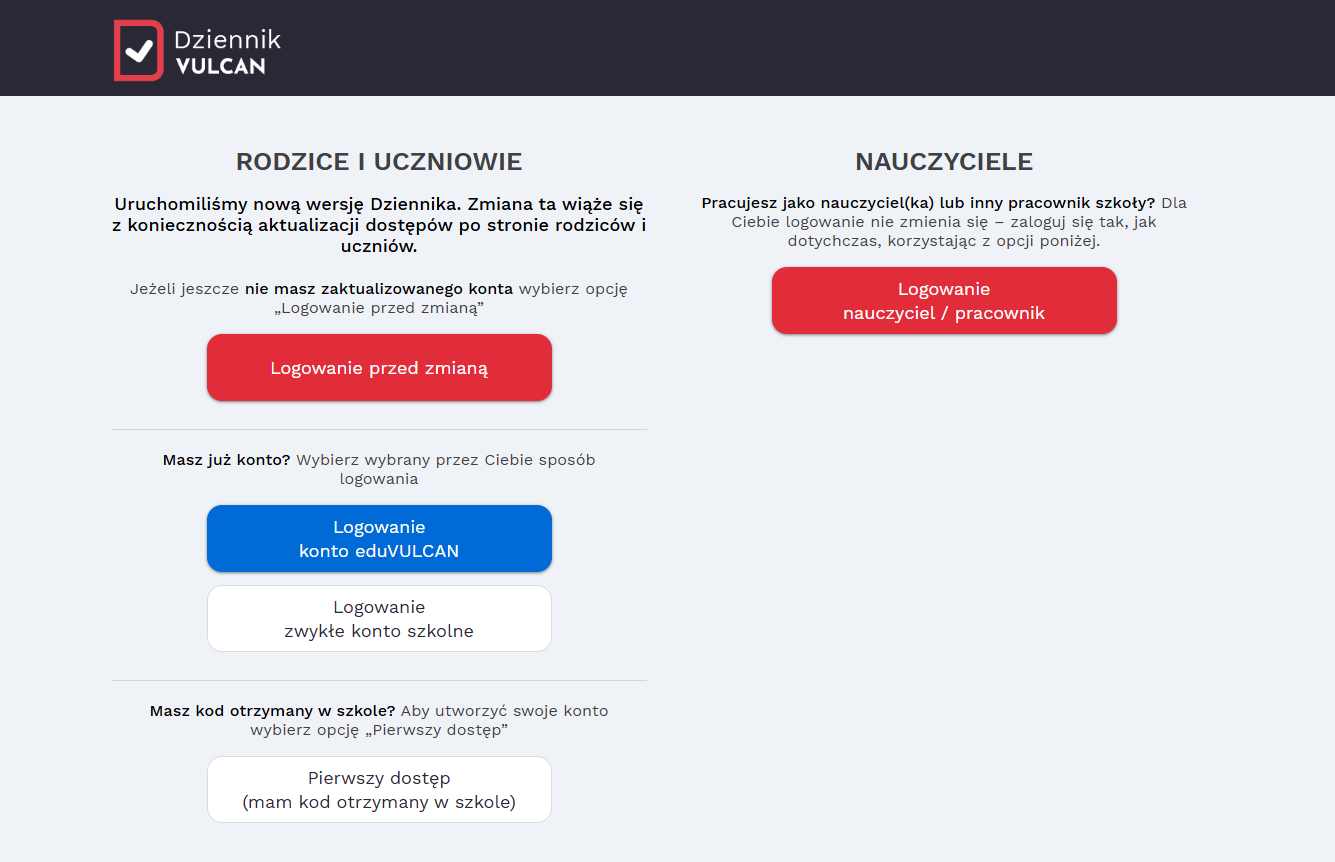1335x862 pixels.
Task: Select Logowanie zwykłe konto szkolne option
Action: (x=379, y=619)
